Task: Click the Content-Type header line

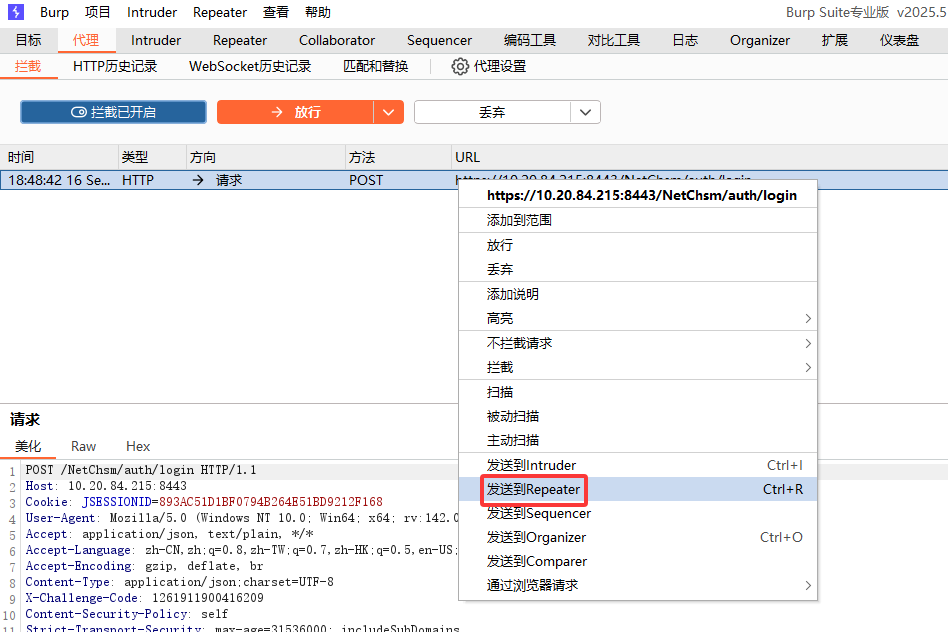Action: tap(180, 582)
